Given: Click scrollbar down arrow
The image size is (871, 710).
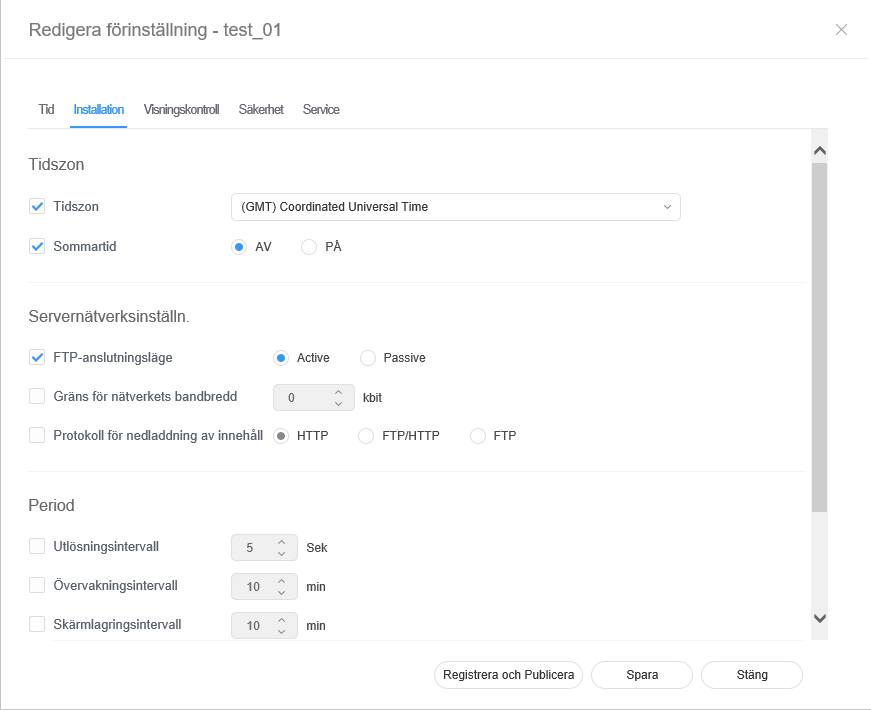Looking at the screenshot, I should pyautogui.click(x=819, y=619).
